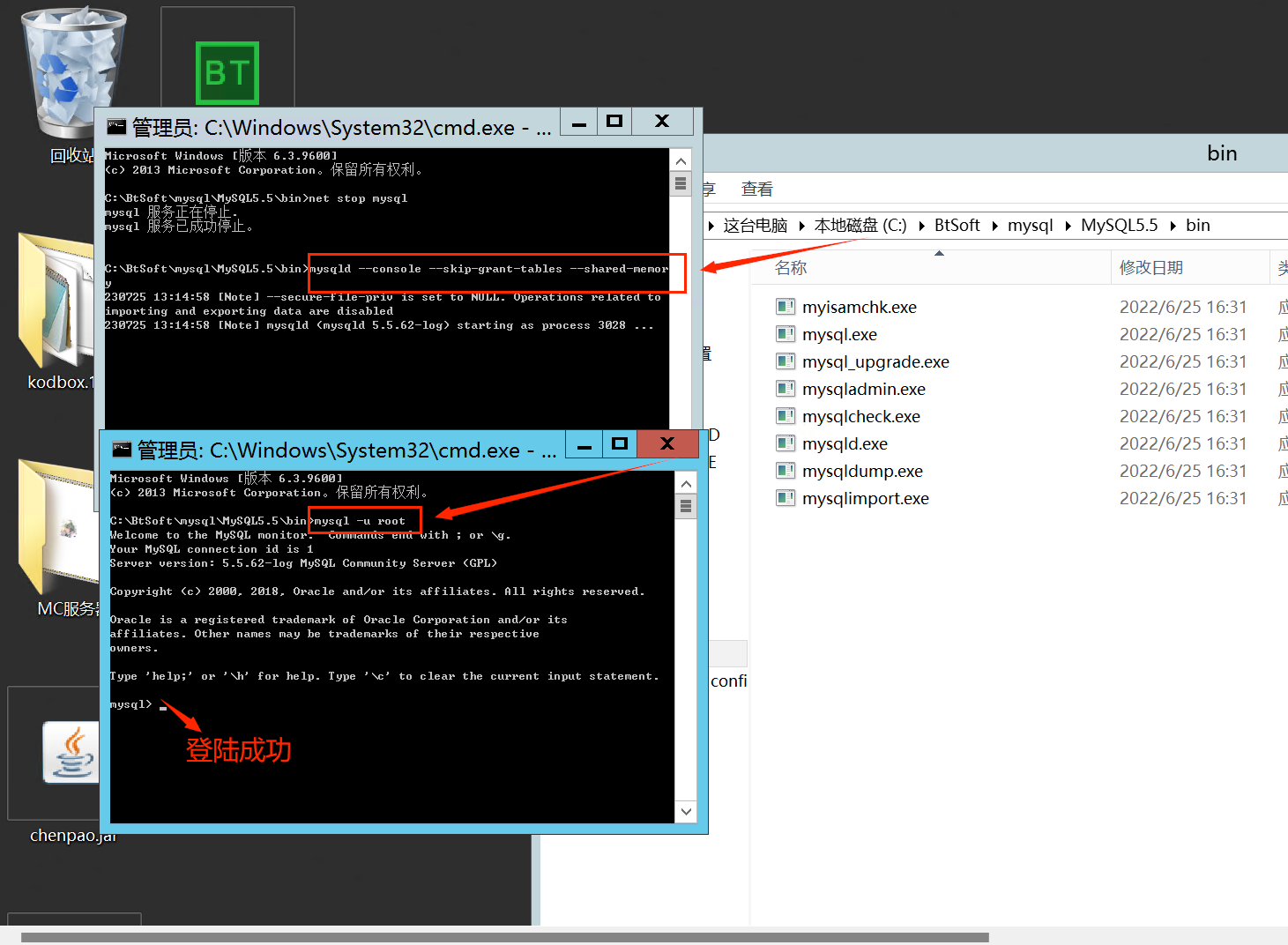Select file name mysqld.exe
This screenshot has width=1288, height=945.
coord(845,443)
